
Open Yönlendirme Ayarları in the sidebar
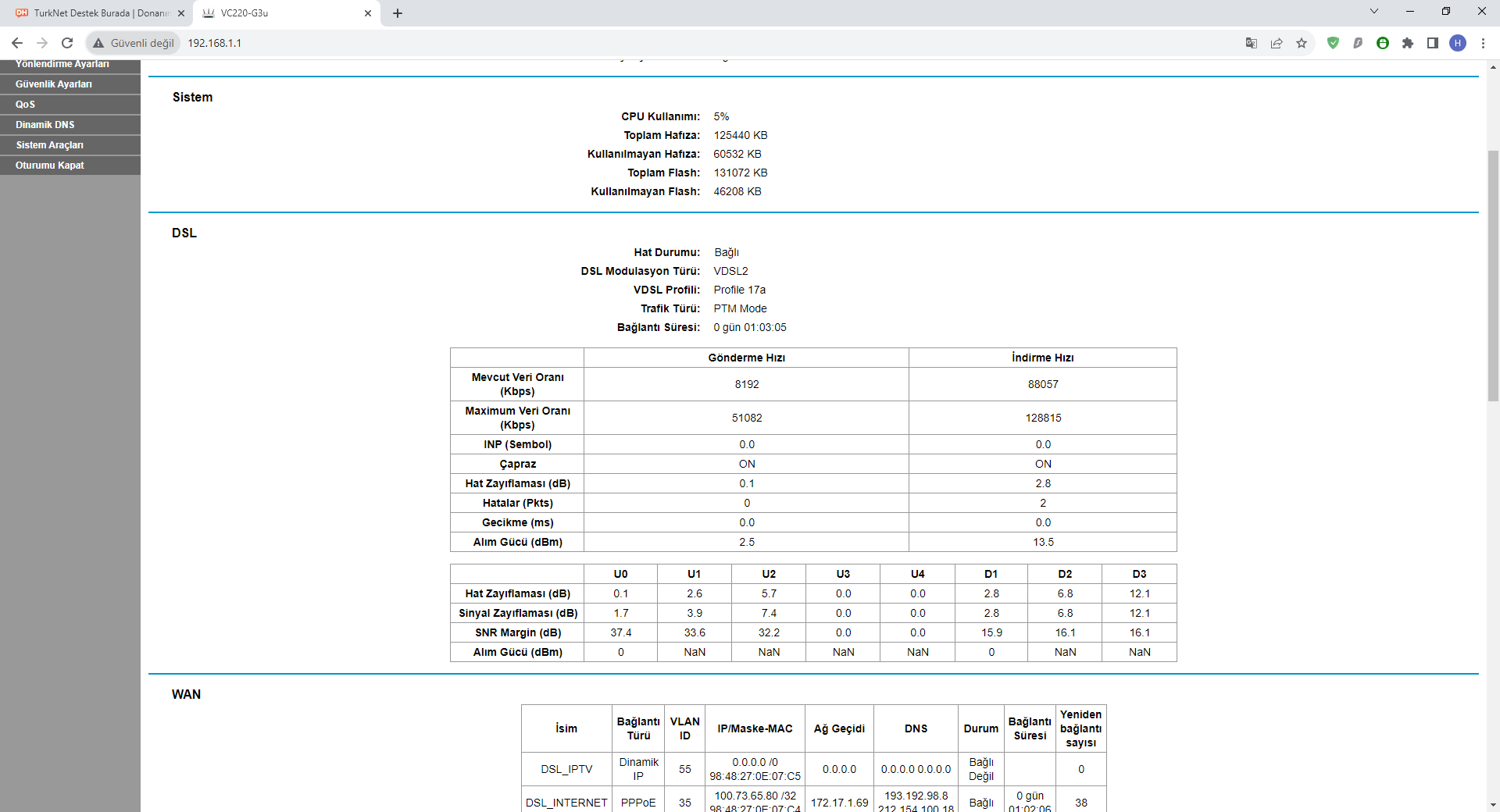coord(70,65)
